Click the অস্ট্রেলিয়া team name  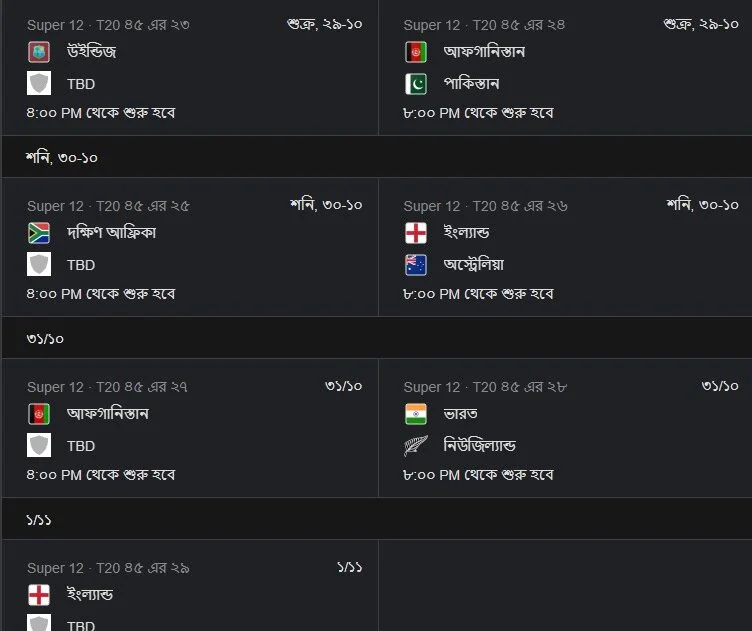[x=473, y=265]
